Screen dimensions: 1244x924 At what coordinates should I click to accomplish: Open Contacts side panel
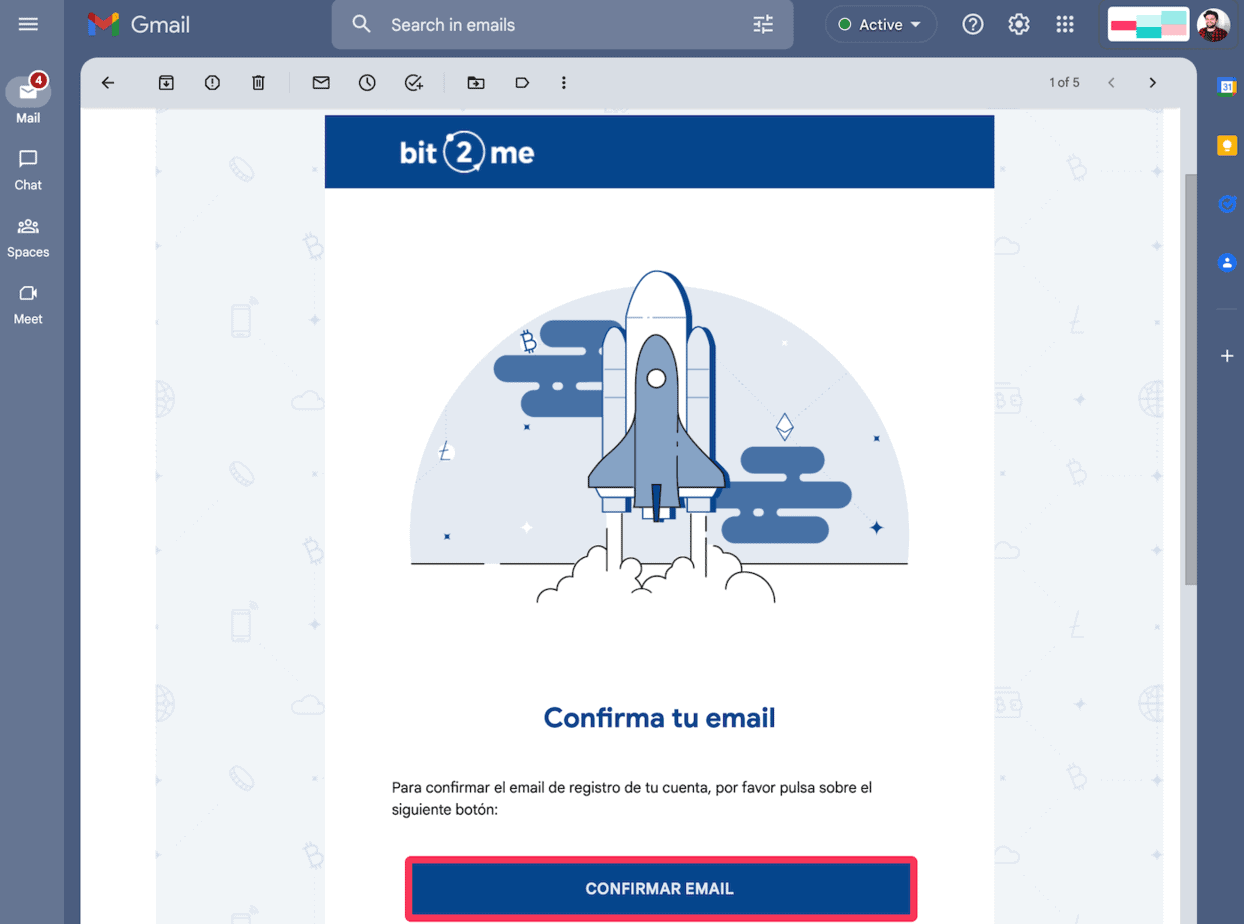[x=1227, y=263]
